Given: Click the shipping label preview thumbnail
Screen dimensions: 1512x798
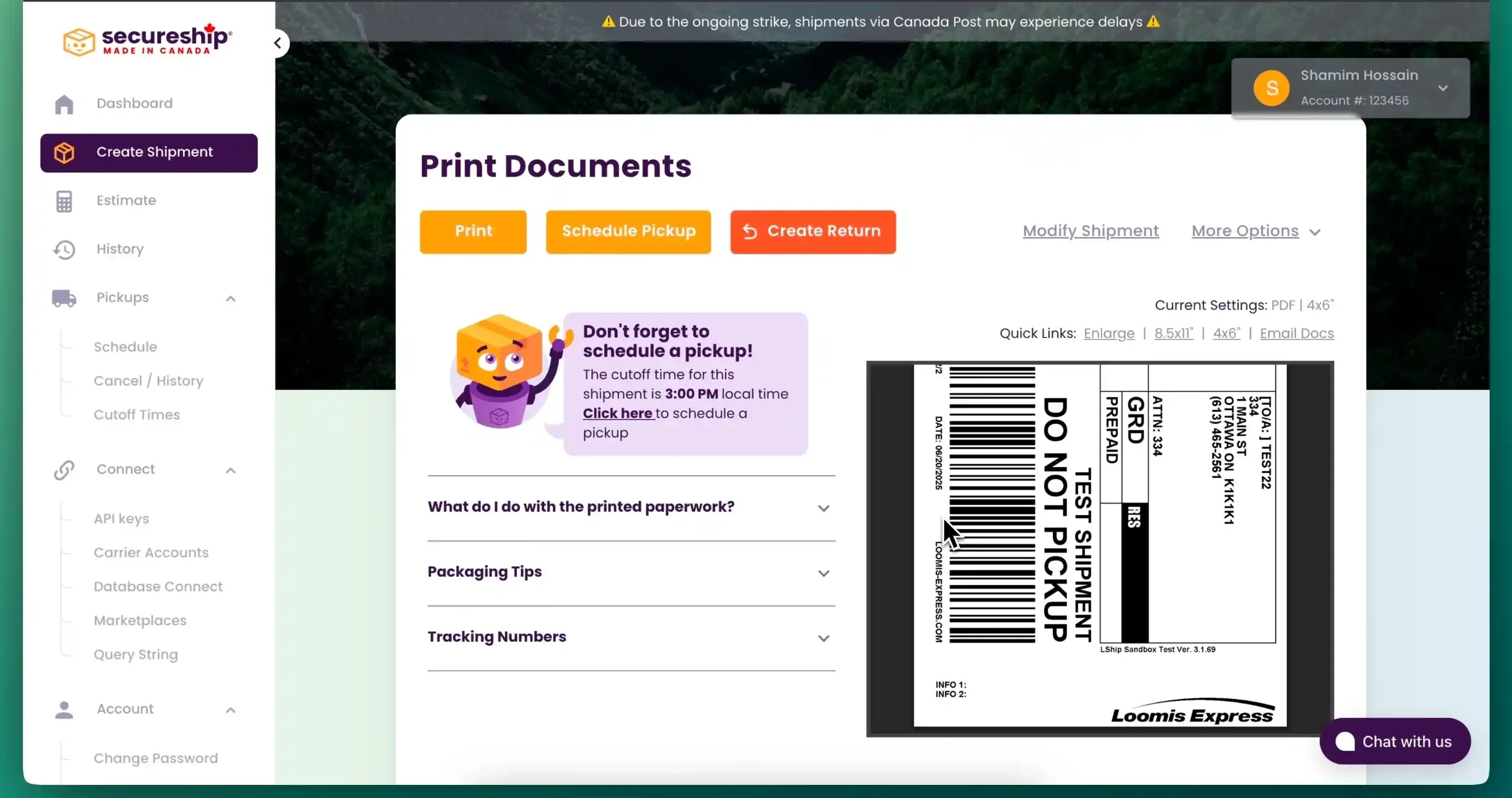Looking at the screenshot, I should pos(1099,548).
